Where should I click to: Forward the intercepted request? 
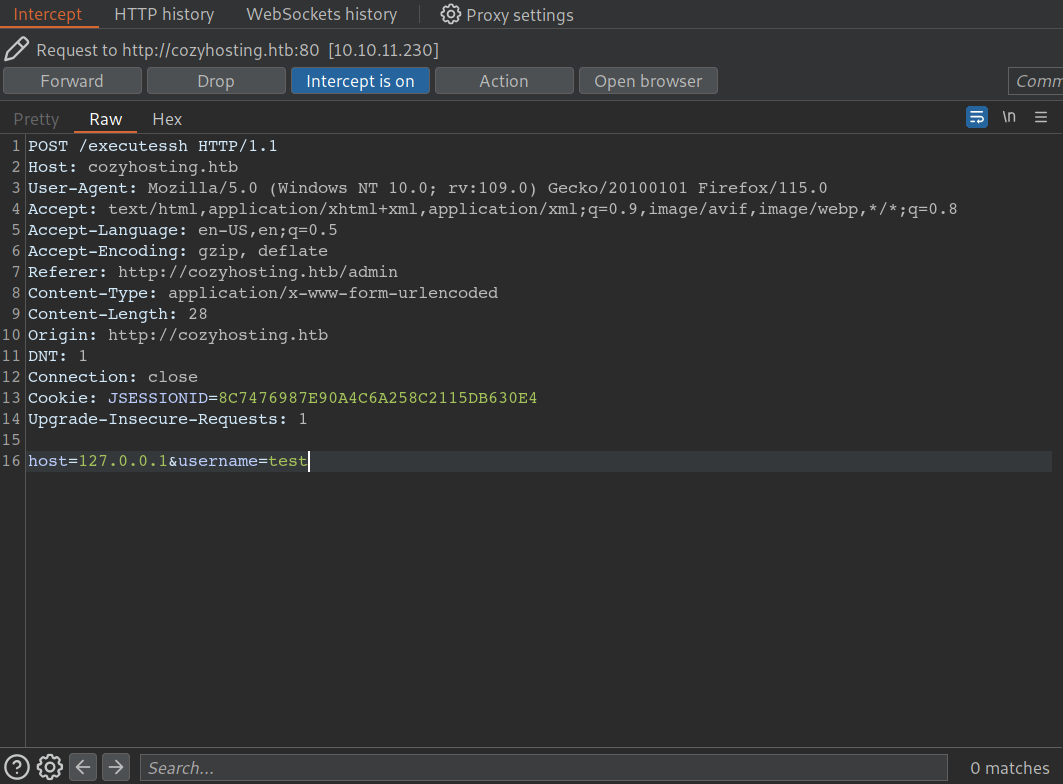click(x=72, y=81)
